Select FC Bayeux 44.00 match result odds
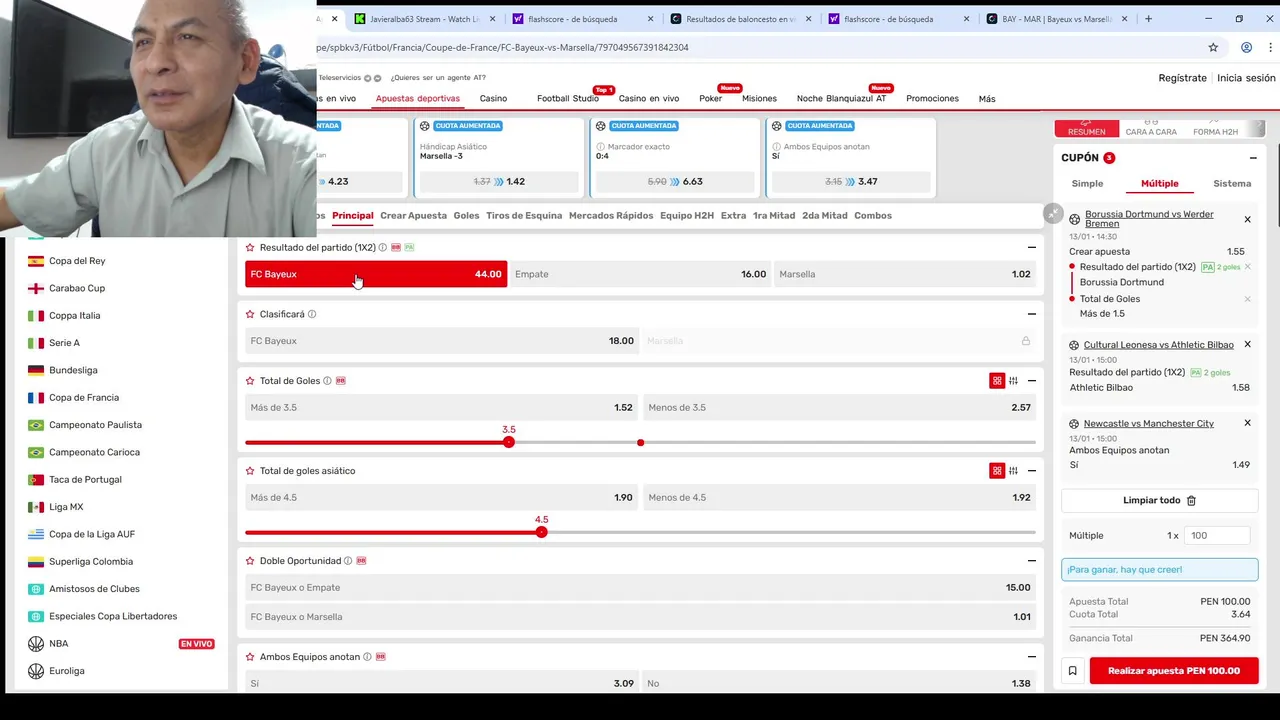Image resolution: width=1280 pixels, height=720 pixels. click(x=376, y=274)
